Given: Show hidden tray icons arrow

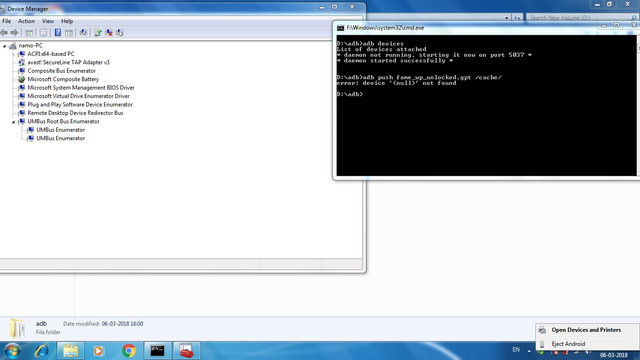Looking at the screenshot, I should click(529, 351).
